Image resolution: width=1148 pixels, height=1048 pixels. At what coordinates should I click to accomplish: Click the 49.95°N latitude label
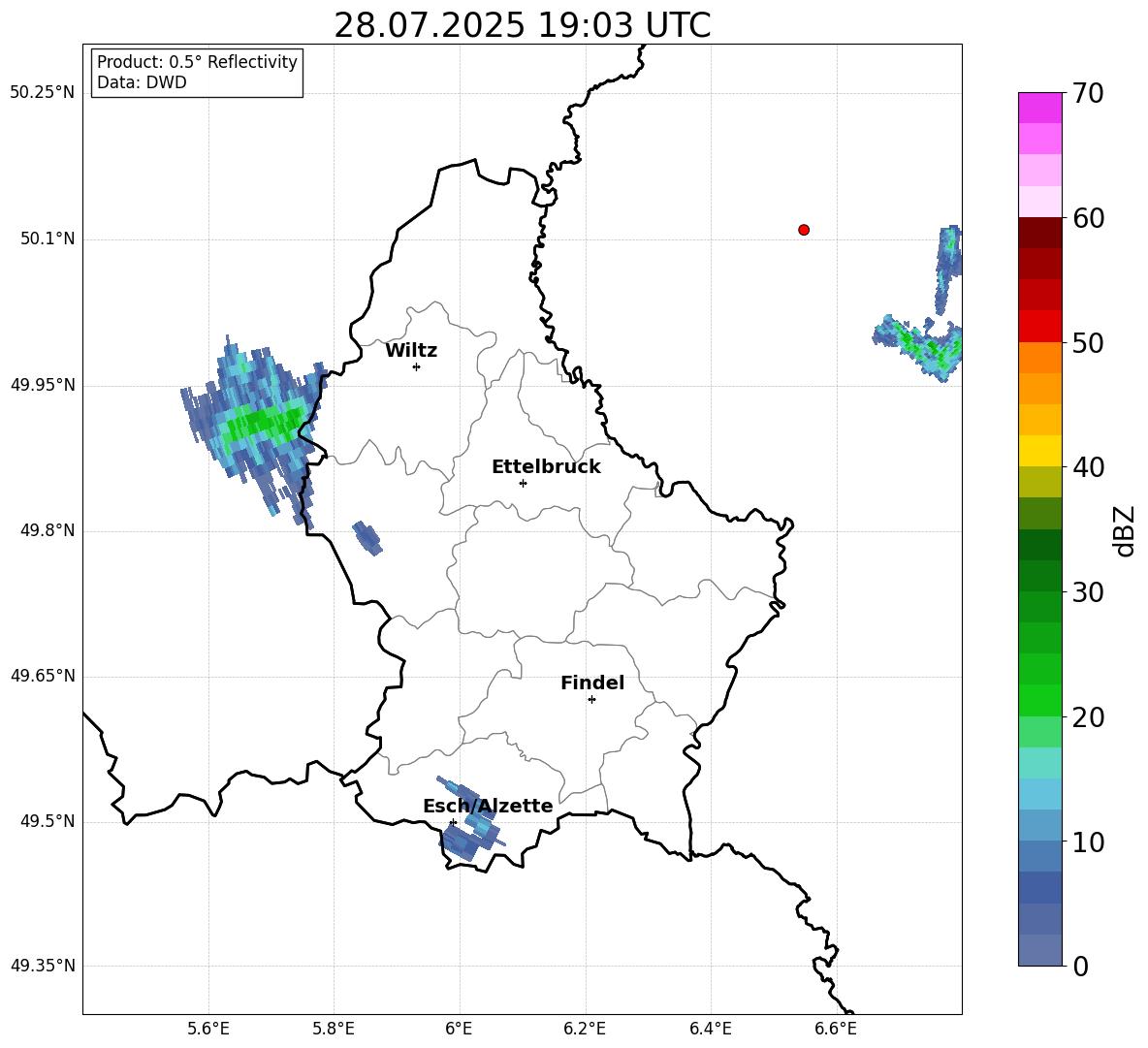(43, 385)
